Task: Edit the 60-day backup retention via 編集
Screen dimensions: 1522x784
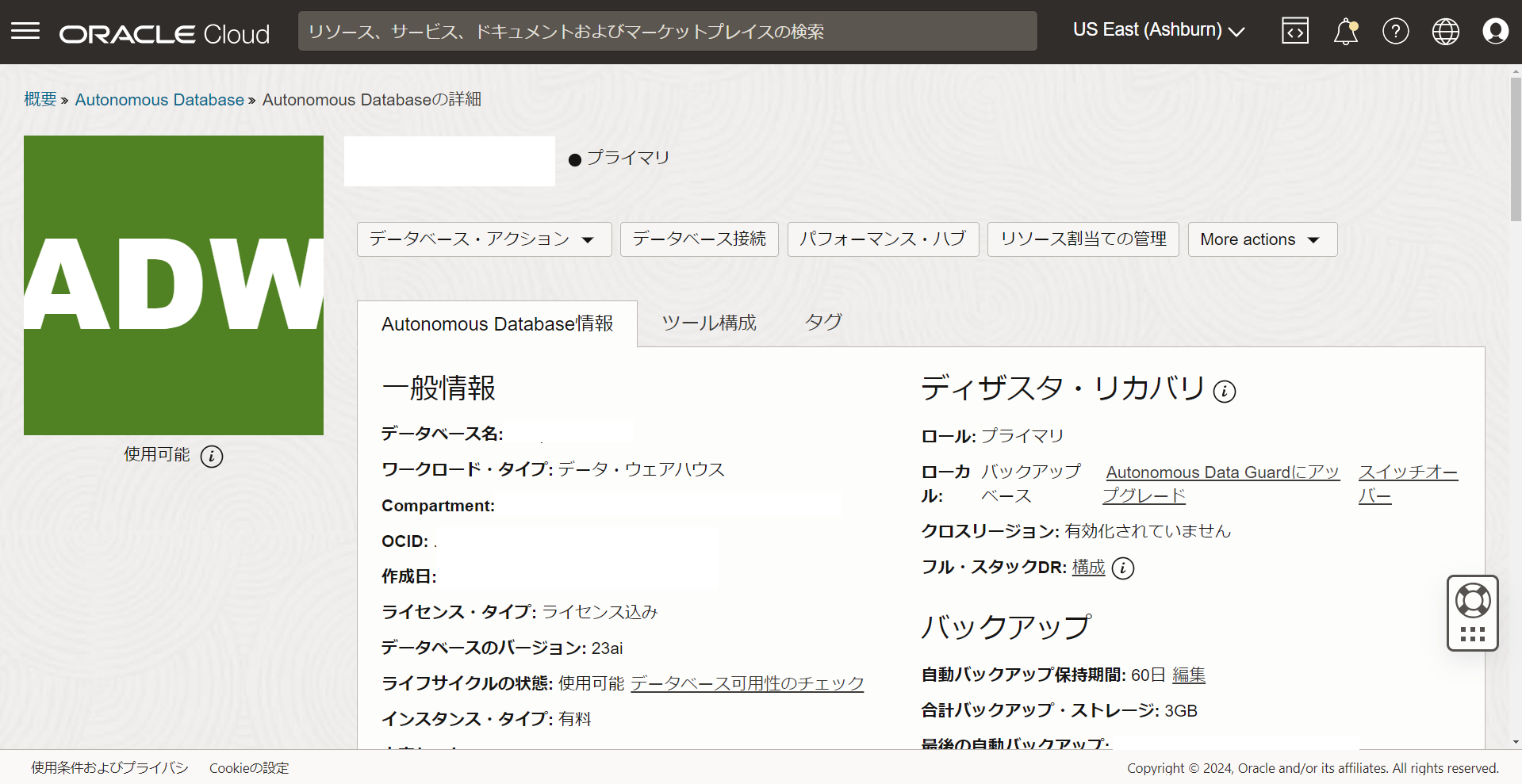Action: [x=1187, y=675]
